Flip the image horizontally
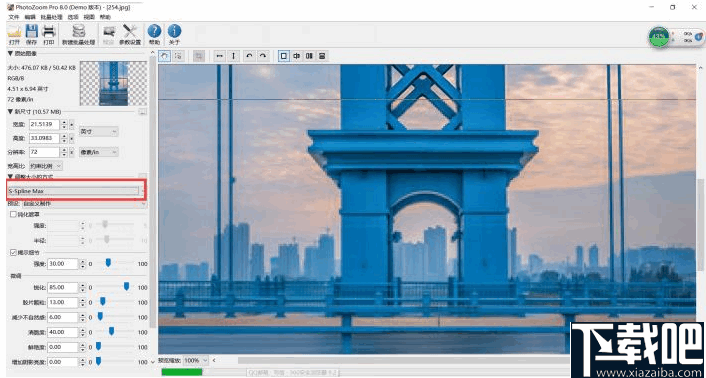Image resolution: width=706 pixels, height=378 pixels. click(x=220, y=56)
